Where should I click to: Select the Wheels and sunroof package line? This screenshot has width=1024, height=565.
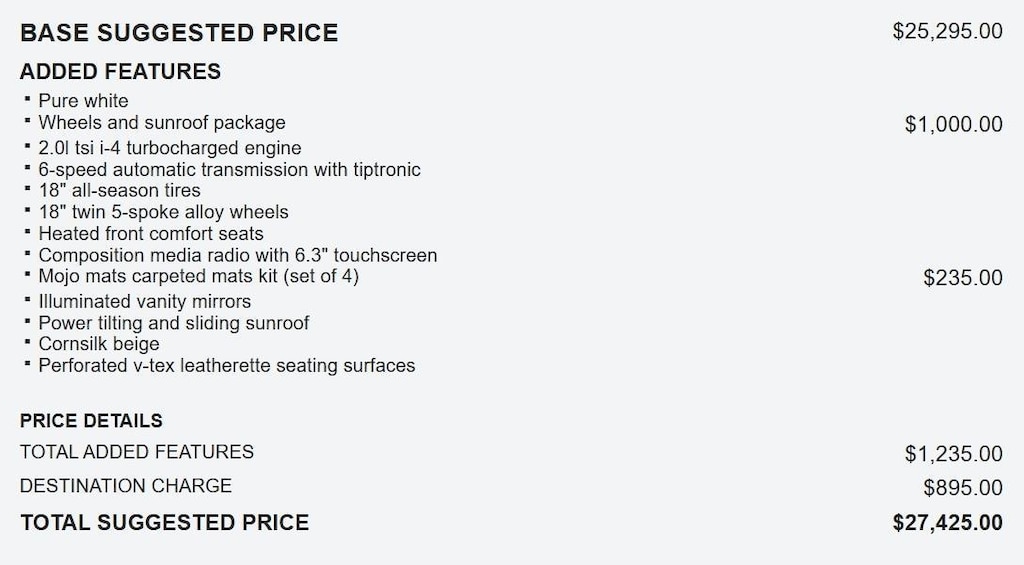(162, 123)
